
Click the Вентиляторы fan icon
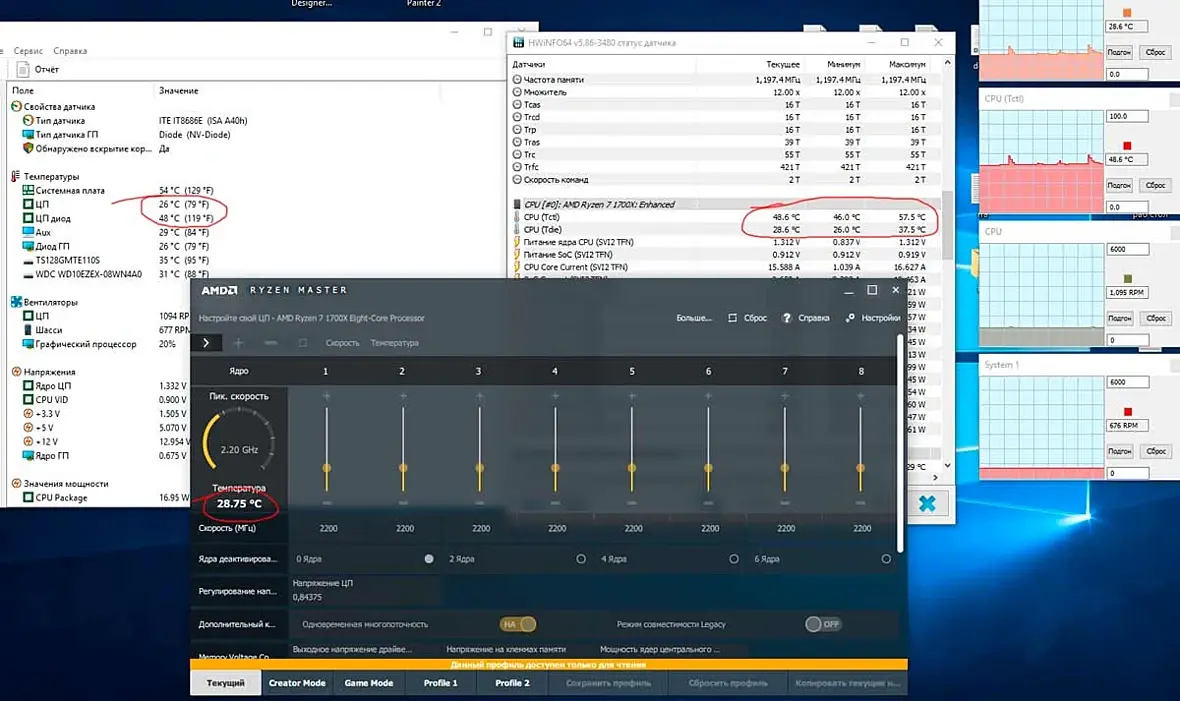point(16,302)
